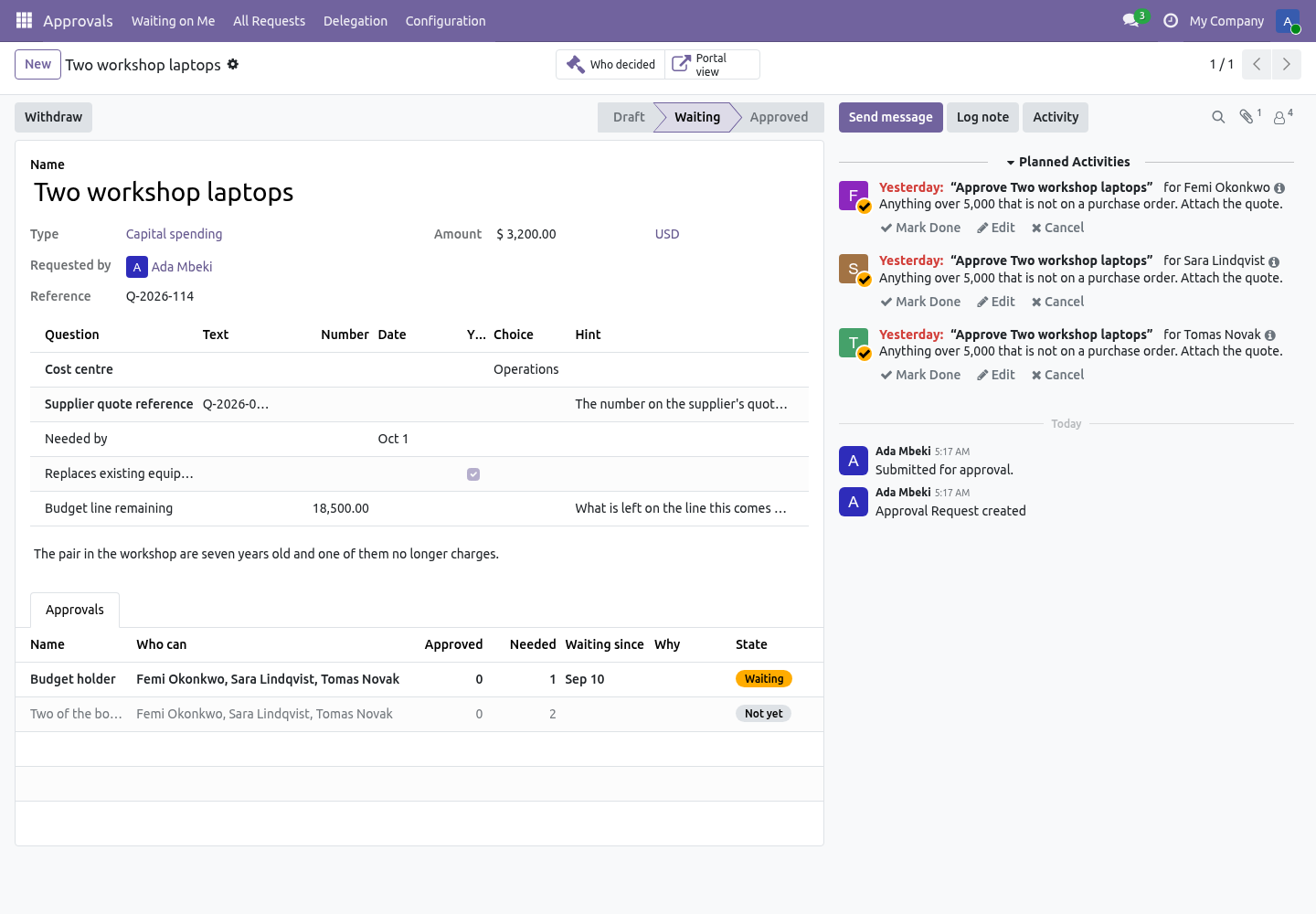
Task: Click Sara Lindqvist's activity avatar
Action: pyautogui.click(x=854, y=269)
